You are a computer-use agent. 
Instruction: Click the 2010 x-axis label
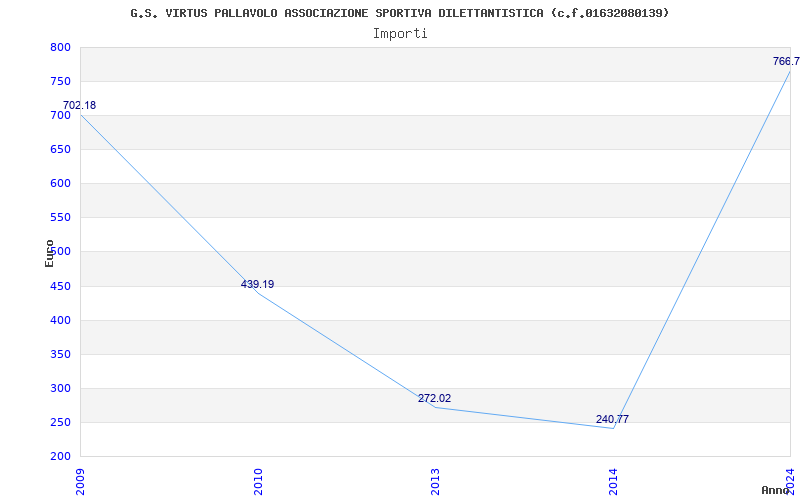pyautogui.click(x=258, y=482)
